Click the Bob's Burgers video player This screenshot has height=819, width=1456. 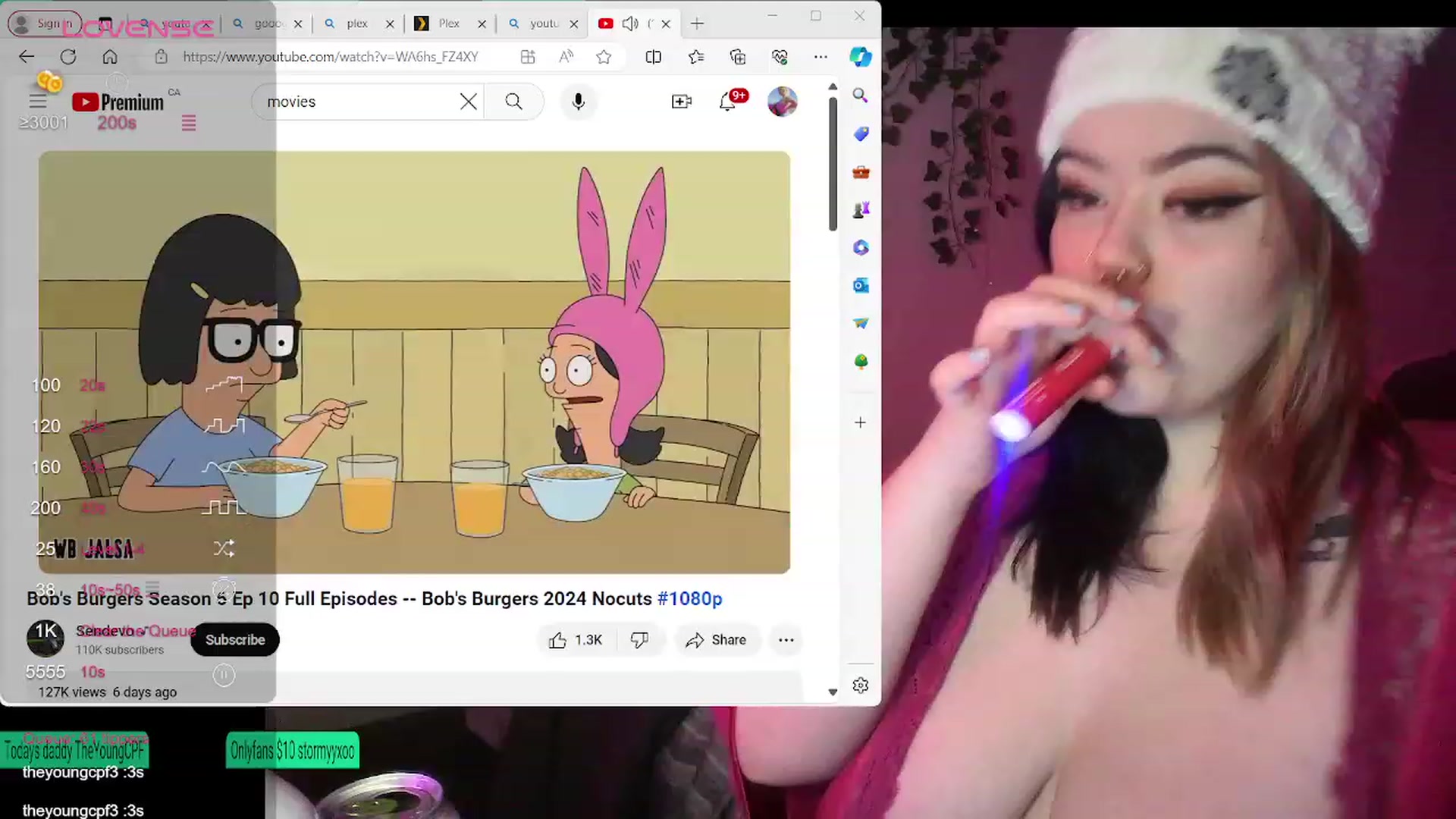(414, 362)
